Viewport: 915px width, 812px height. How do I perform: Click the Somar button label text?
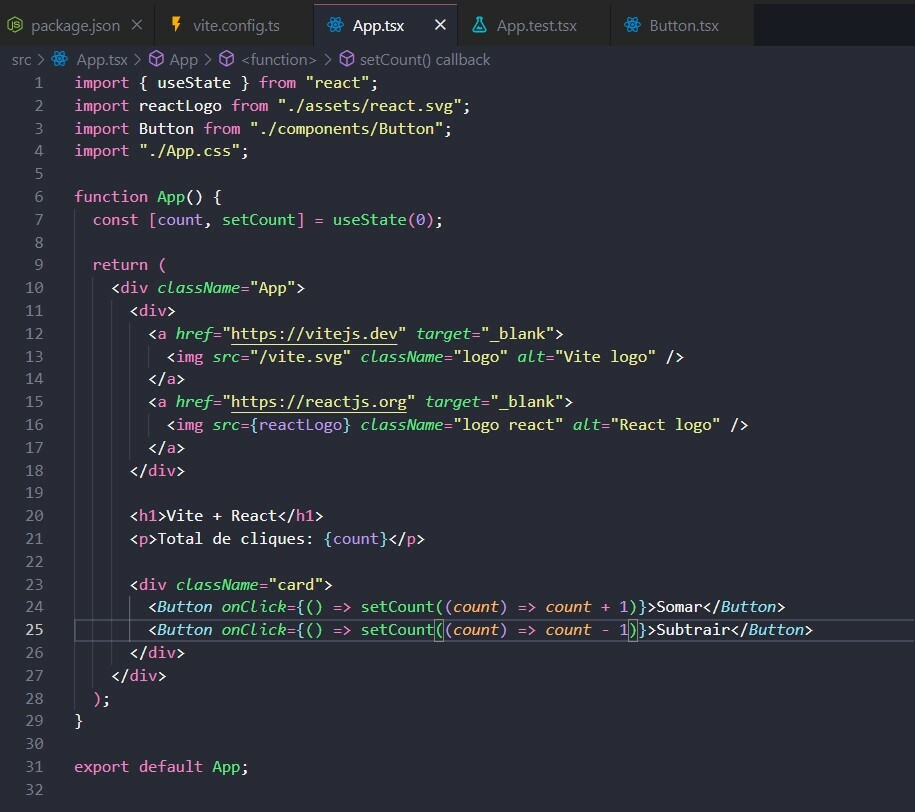[679, 607]
